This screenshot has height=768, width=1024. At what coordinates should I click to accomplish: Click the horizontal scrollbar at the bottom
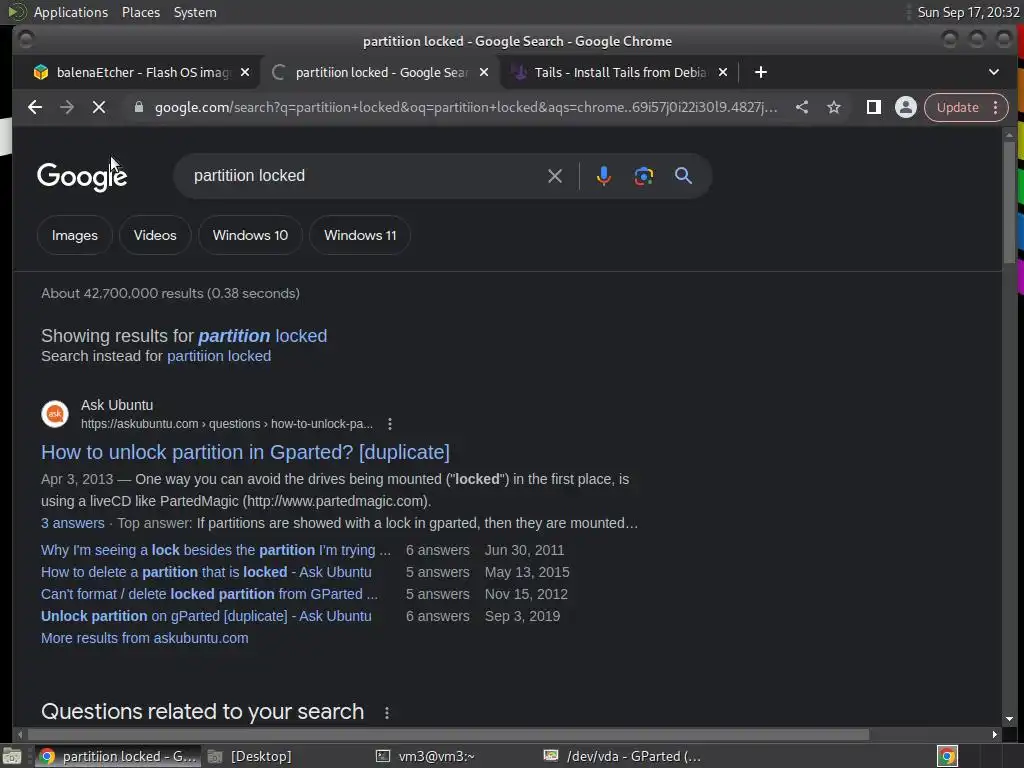click(x=448, y=735)
